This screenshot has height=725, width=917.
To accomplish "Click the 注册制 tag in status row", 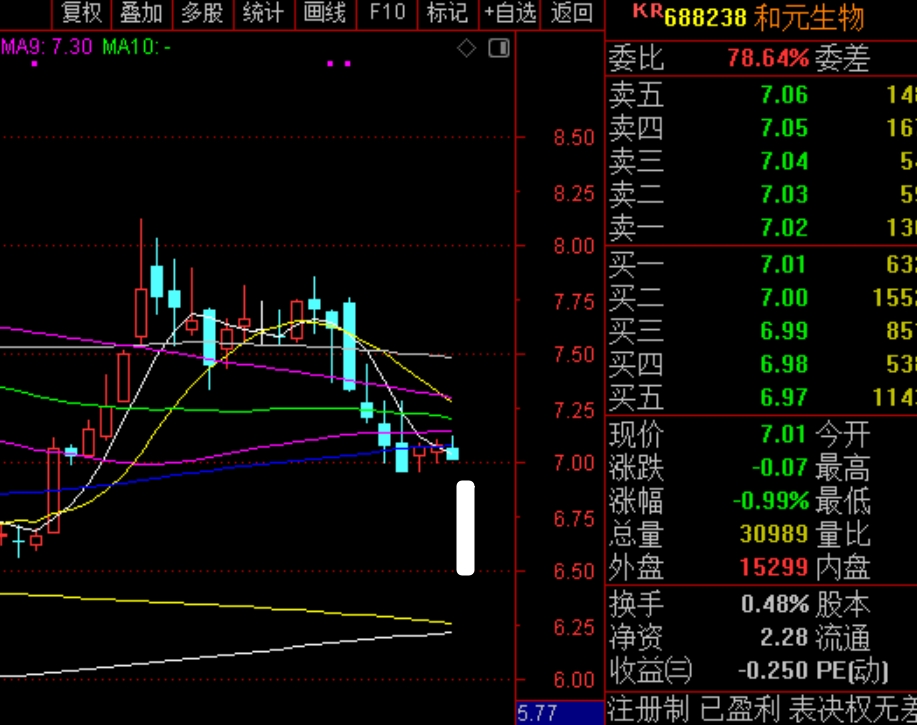I will (x=649, y=709).
